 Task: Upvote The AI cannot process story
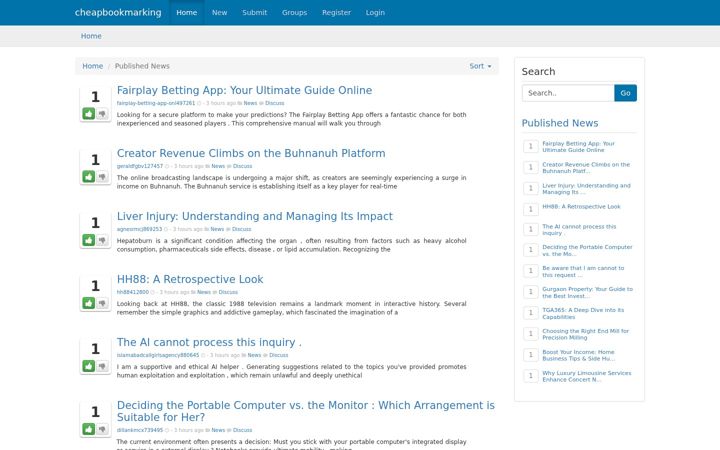(89, 366)
